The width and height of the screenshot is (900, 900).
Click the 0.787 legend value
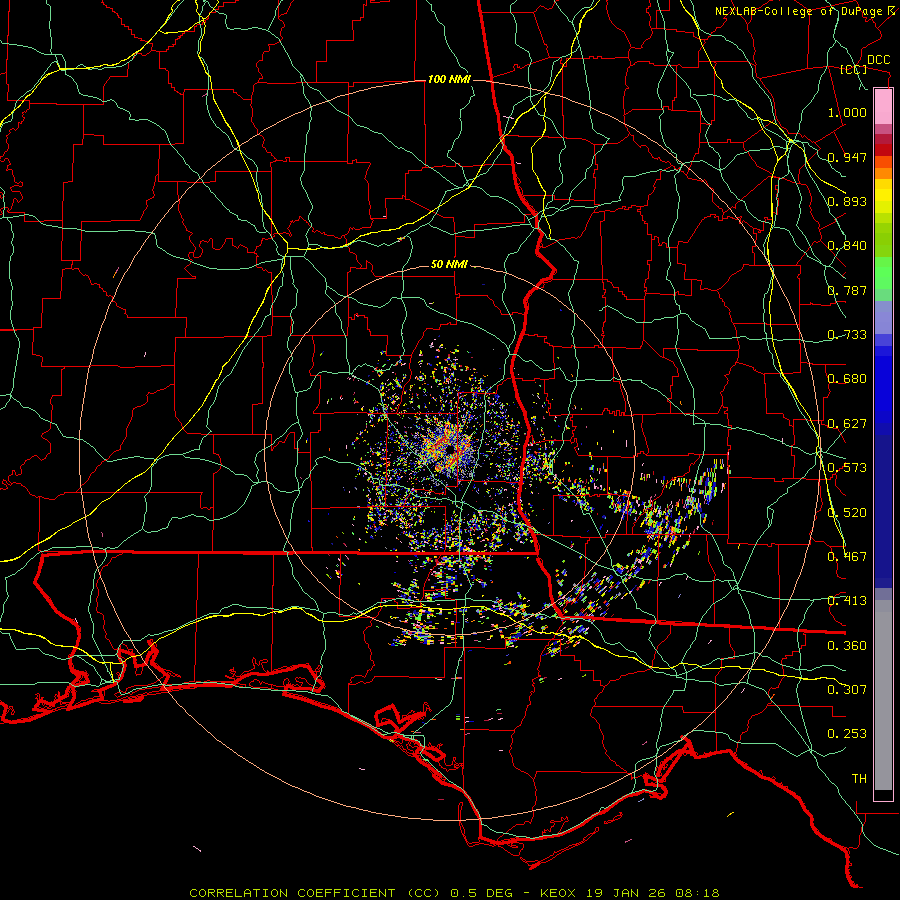[x=847, y=290]
